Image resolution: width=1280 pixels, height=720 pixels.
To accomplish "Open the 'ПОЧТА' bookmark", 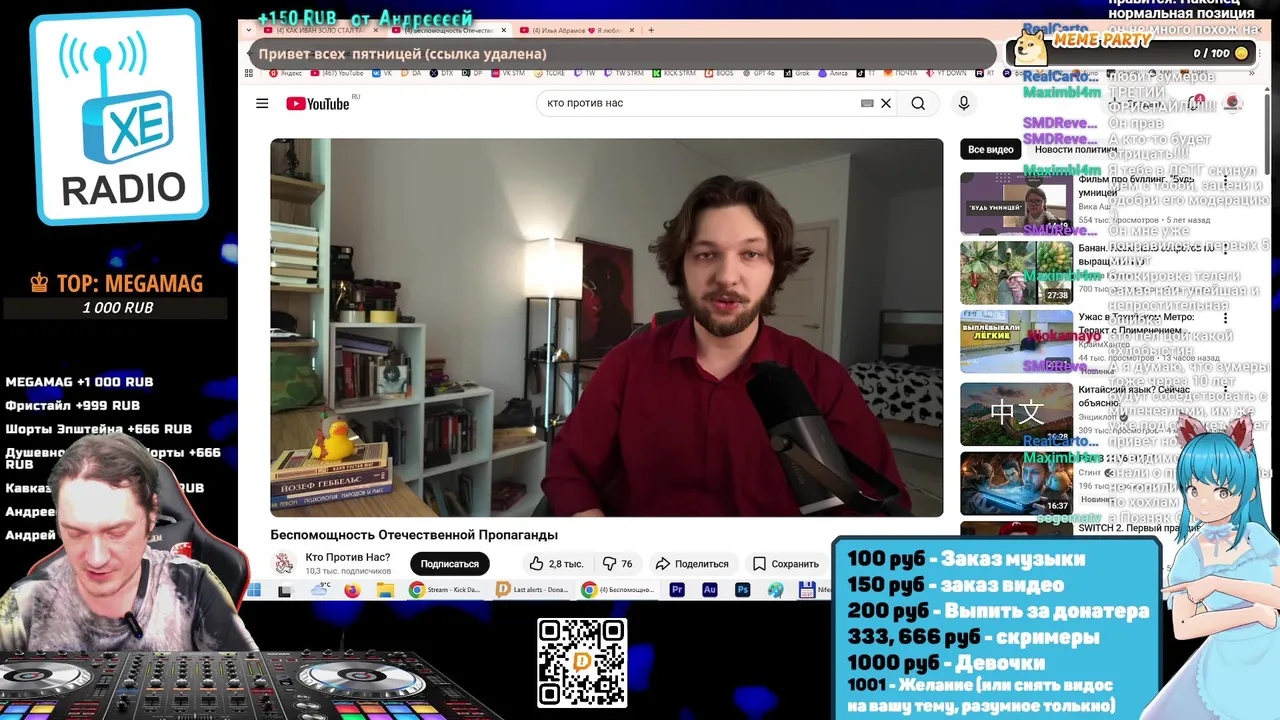I will pyautogui.click(x=900, y=73).
